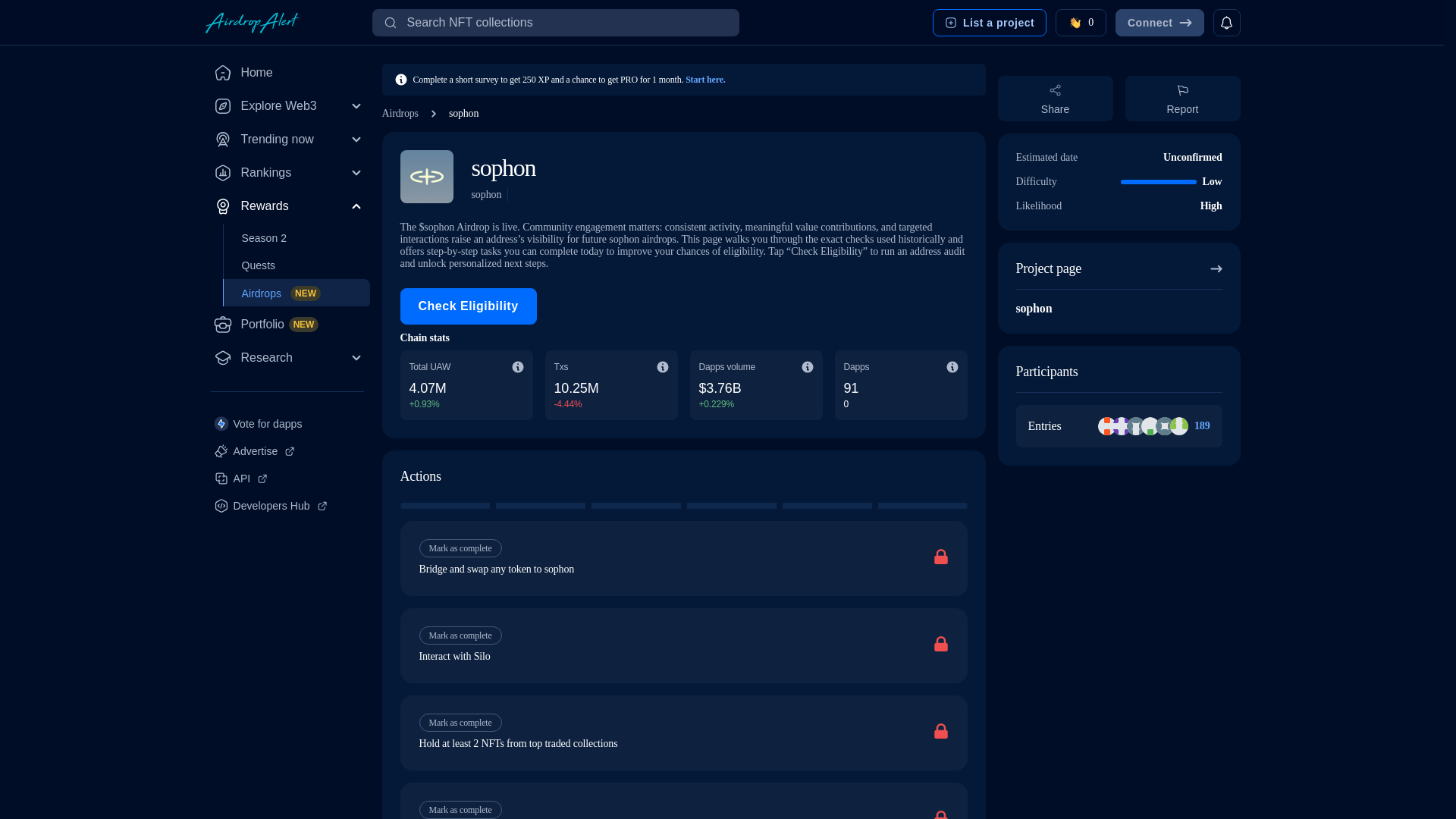Click the 'Start here.' survey link
This screenshot has height=819, width=1456.
(705, 80)
